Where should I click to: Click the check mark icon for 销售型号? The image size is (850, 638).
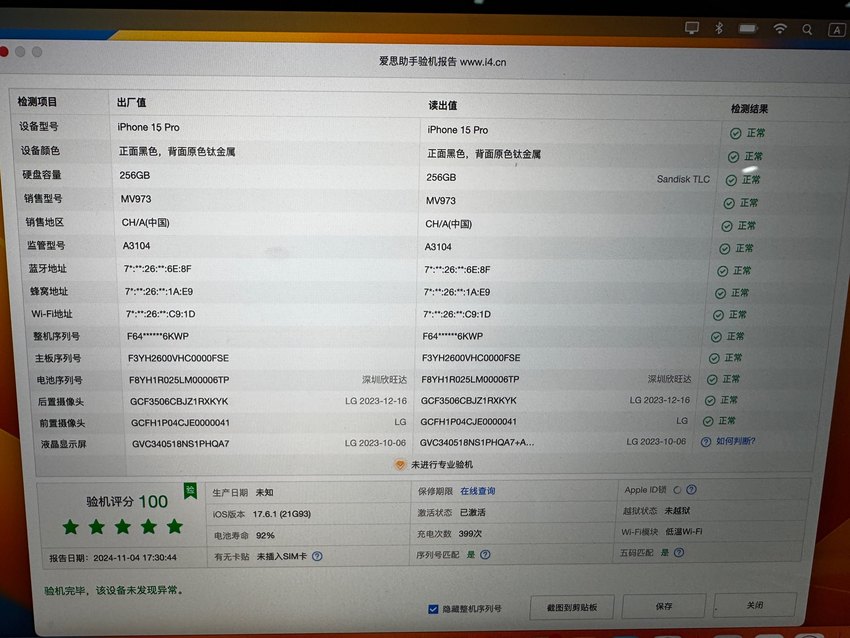729,203
